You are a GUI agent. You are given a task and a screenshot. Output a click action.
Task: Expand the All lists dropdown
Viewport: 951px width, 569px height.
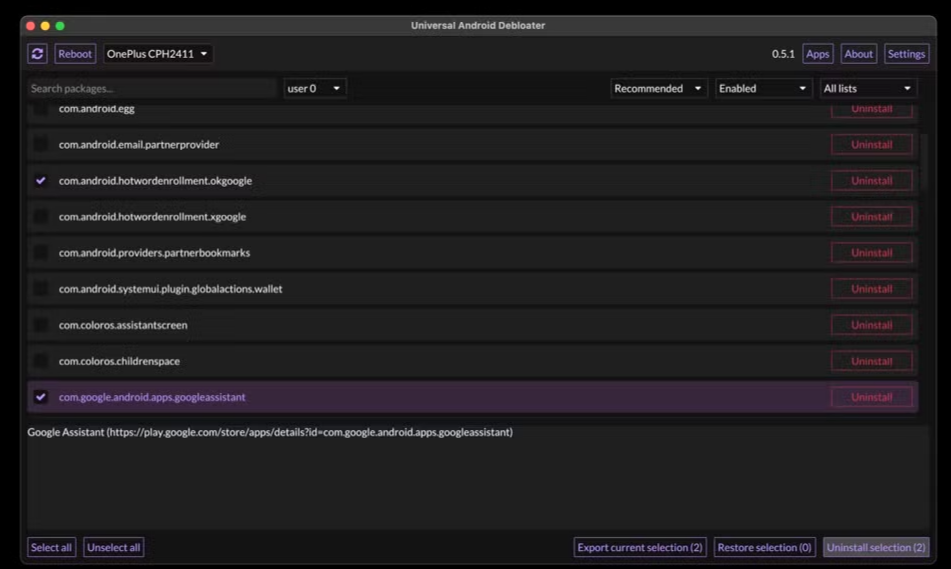(x=867, y=89)
